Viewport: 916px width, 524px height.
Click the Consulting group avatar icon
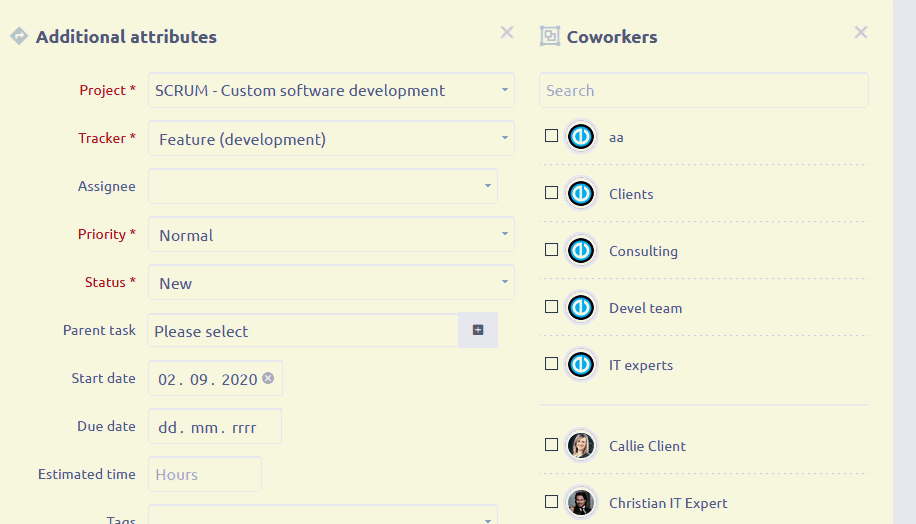581,251
